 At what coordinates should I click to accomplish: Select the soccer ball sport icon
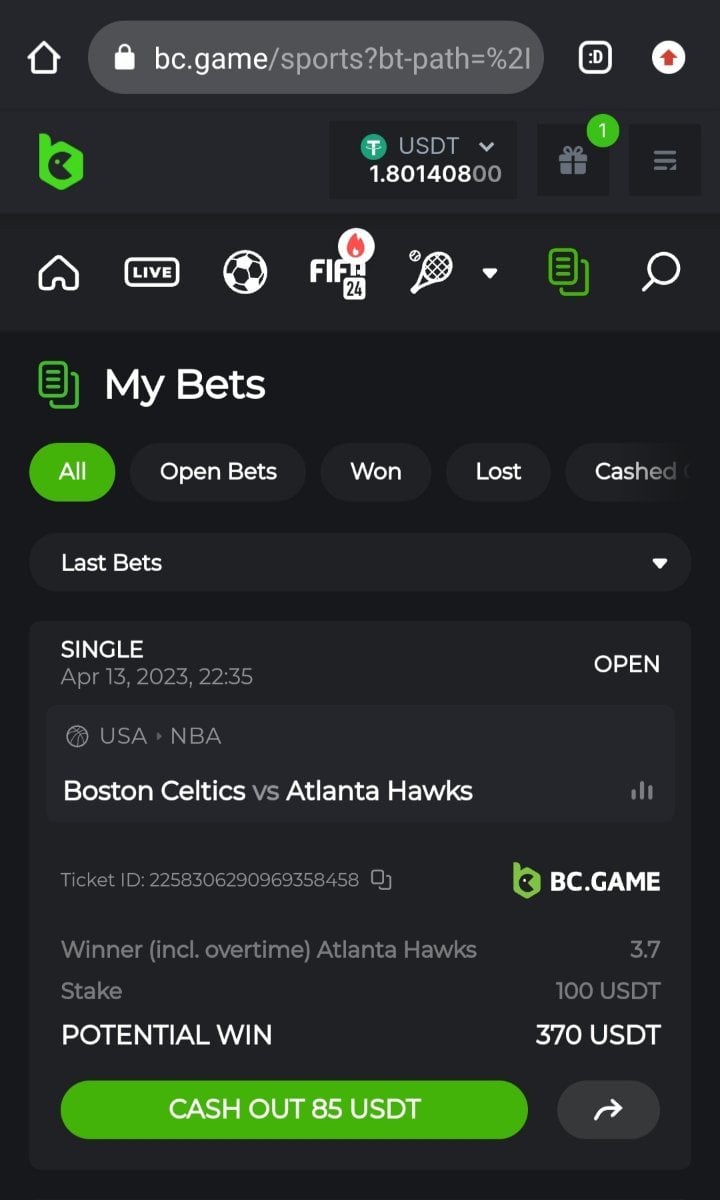(x=245, y=272)
